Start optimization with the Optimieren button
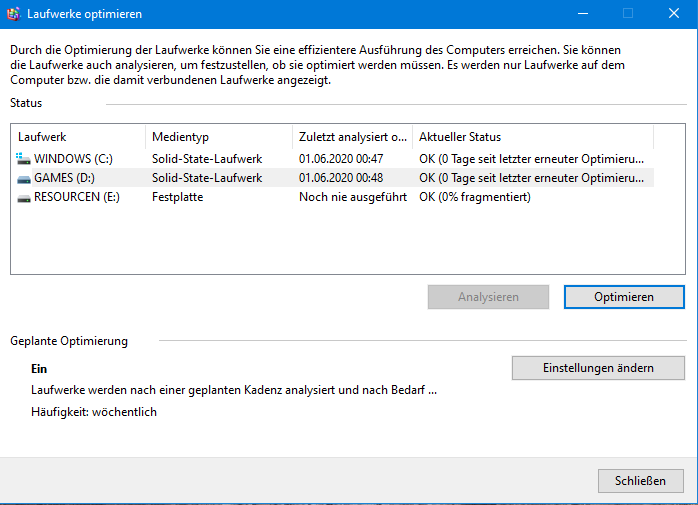 click(x=624, y=297)
